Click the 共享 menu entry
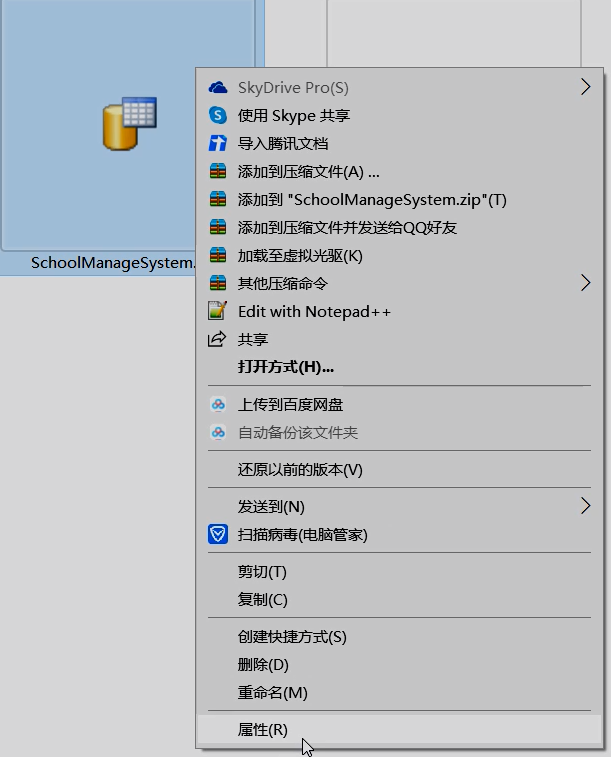The width and height of the screenshot is (611, 757). (x=399, y=339)
